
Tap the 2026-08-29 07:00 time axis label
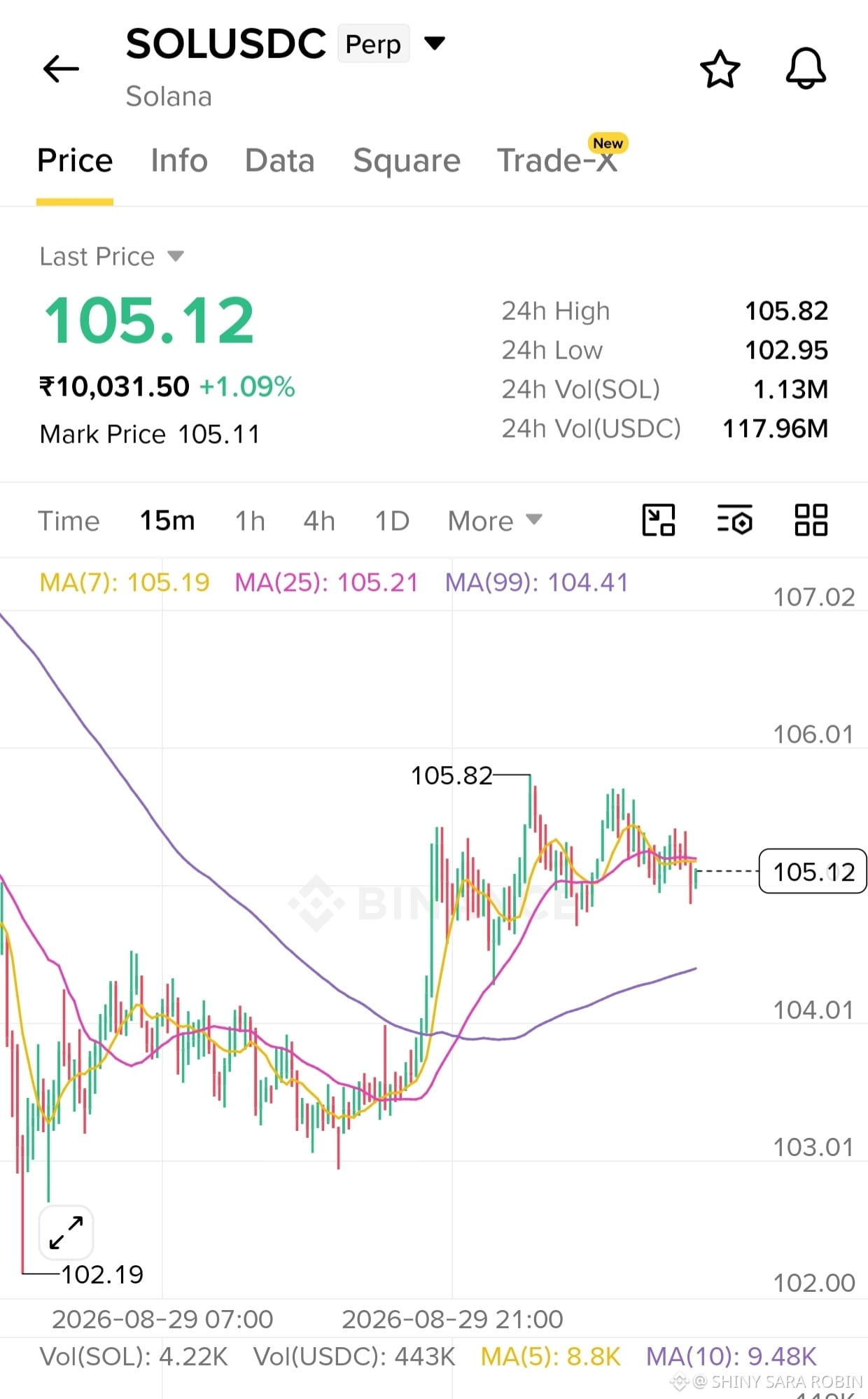(x=162, y=1319)
